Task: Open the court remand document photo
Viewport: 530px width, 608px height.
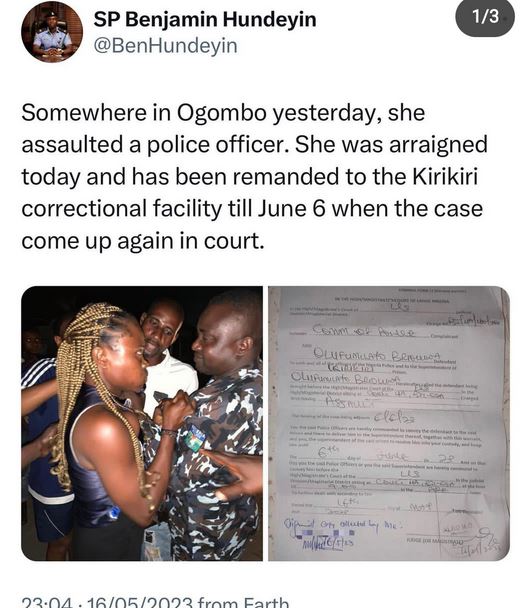Action: (389, 423)
